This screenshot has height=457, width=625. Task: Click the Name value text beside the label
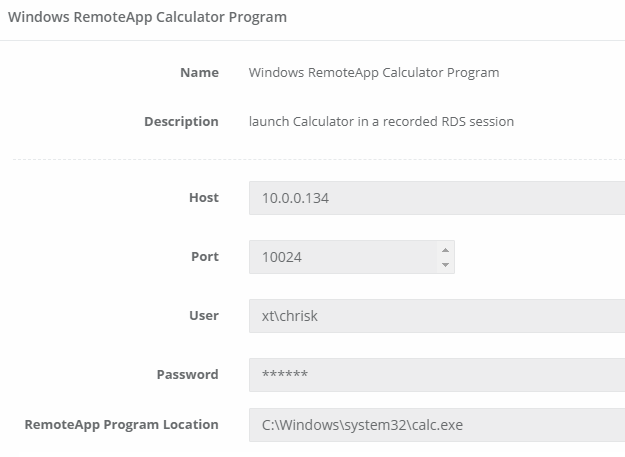[373, 72]
